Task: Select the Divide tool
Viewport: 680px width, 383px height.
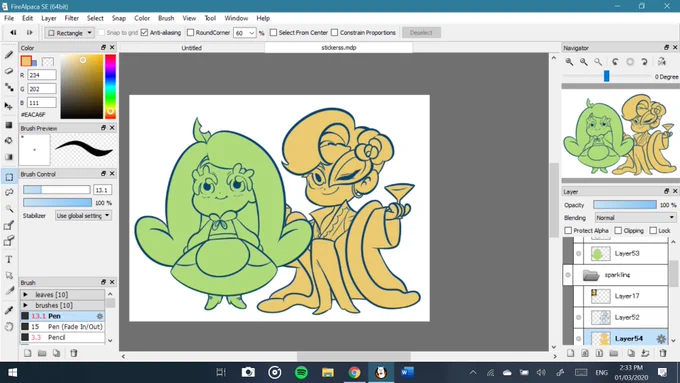Action: [9, 291]
